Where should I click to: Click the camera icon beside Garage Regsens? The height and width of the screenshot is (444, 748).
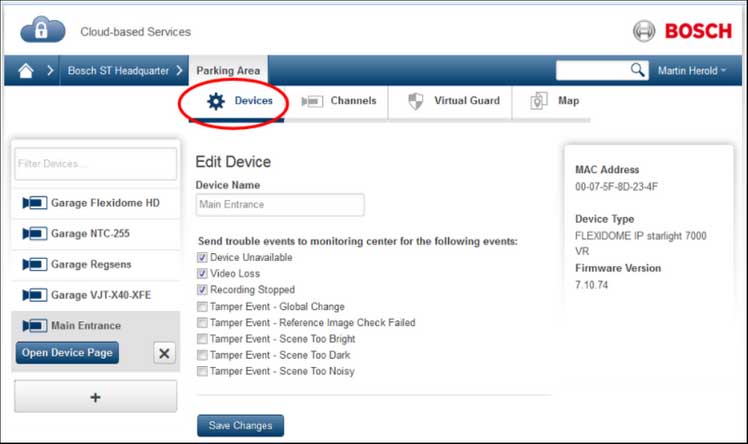point(34,264)
